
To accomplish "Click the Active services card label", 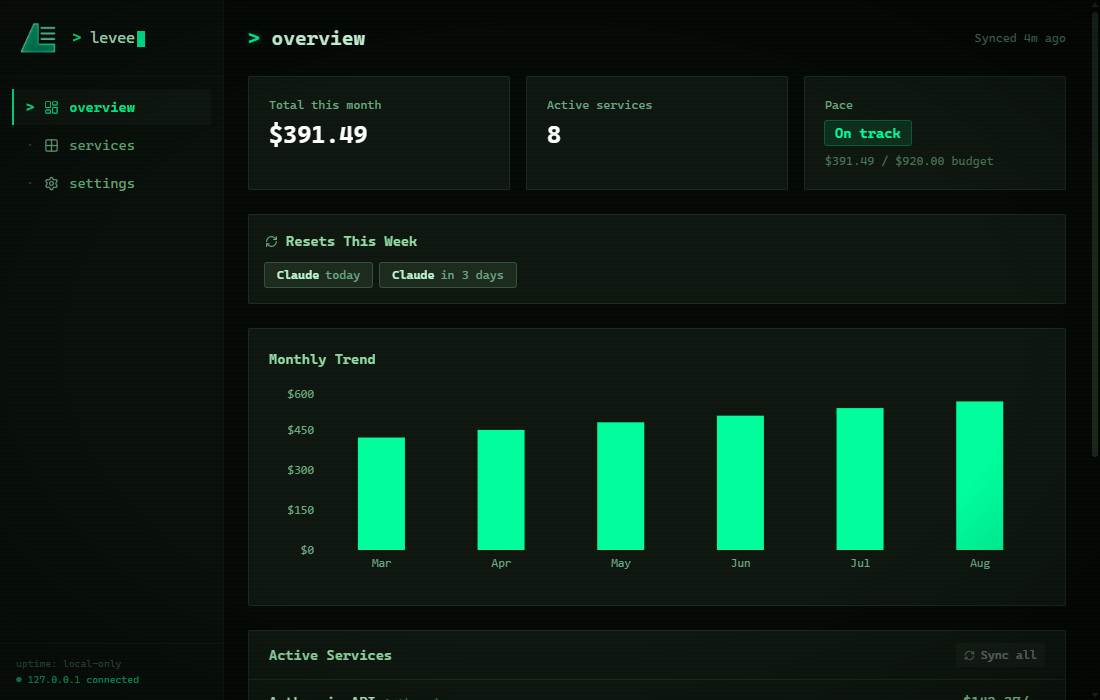I will (x=599, y=105).
